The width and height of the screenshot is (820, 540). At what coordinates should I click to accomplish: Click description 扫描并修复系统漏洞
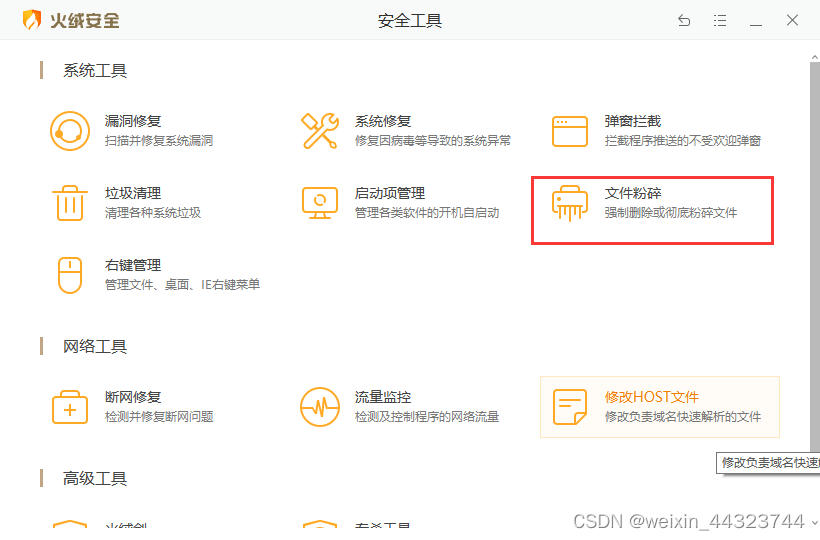159,141
